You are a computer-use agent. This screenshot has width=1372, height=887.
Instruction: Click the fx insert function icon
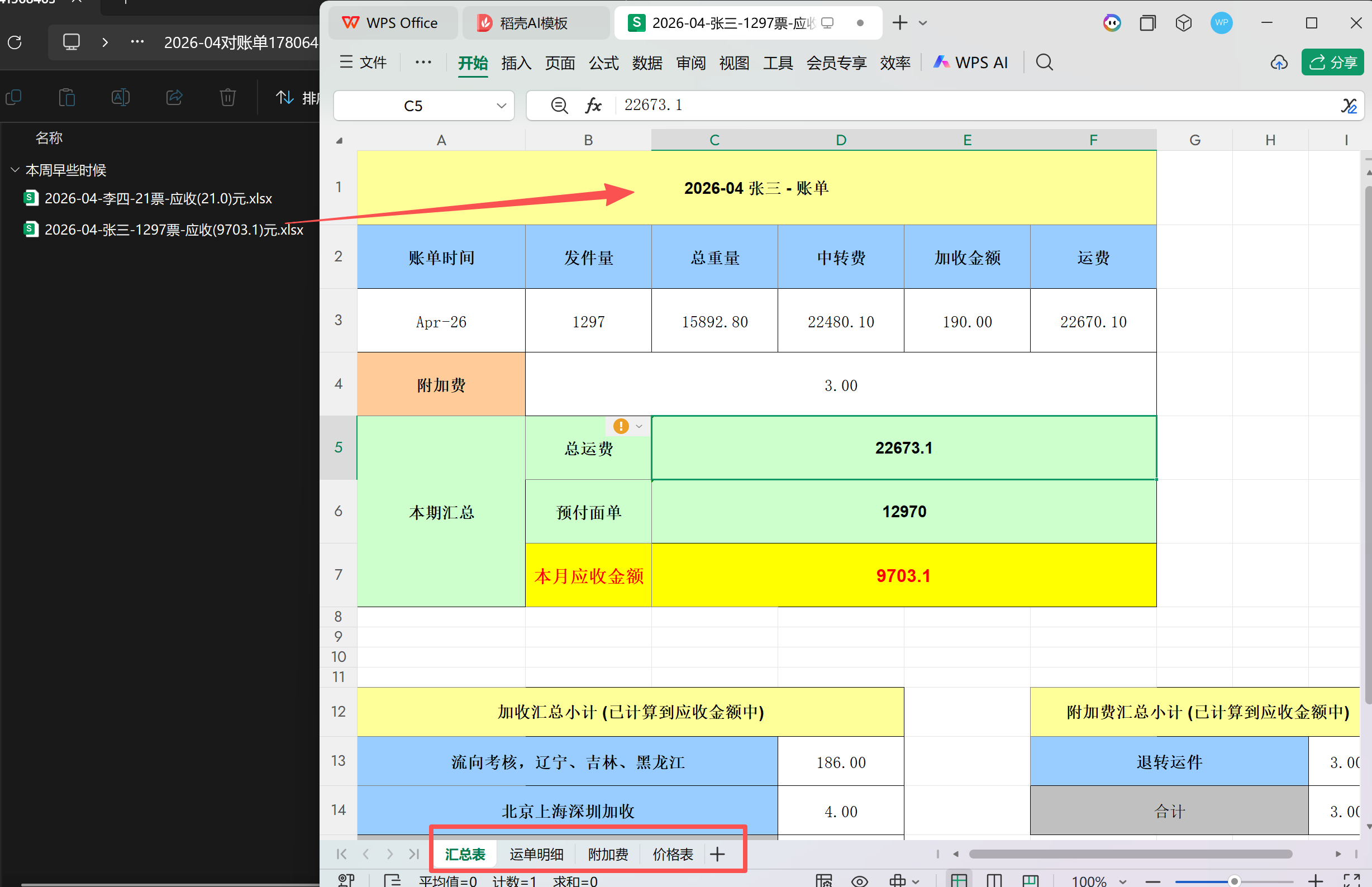(x=593, y=106)
